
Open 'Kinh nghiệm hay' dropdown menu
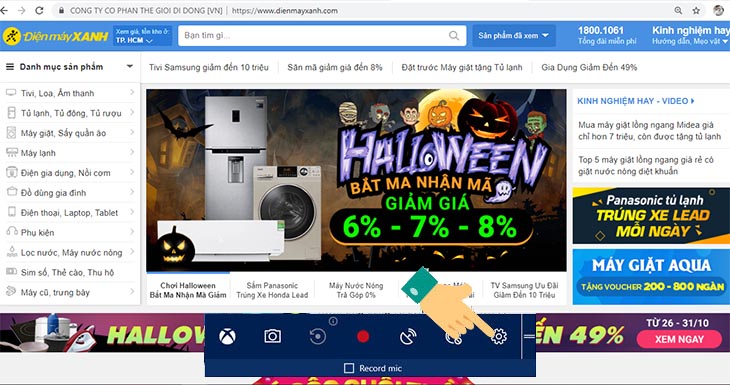pos(690,35)
